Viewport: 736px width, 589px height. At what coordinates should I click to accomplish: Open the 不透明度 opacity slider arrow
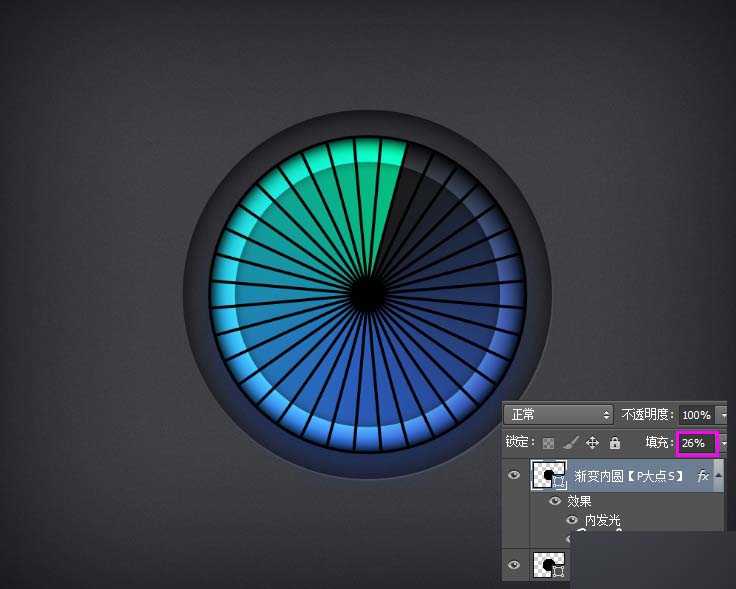point(722,414)
